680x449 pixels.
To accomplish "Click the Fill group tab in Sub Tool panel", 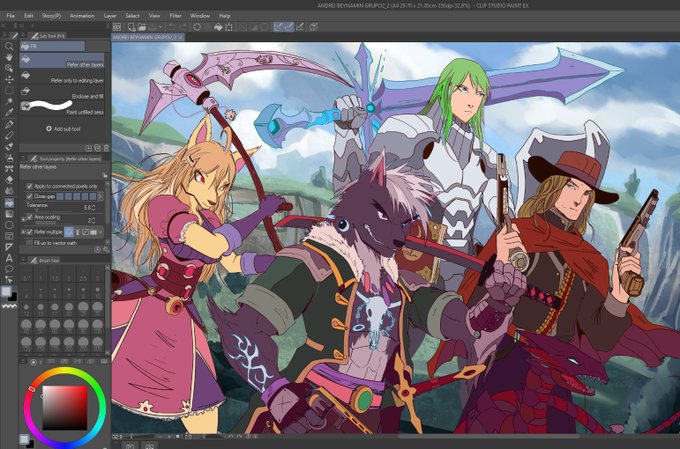I will pos(52,46).
